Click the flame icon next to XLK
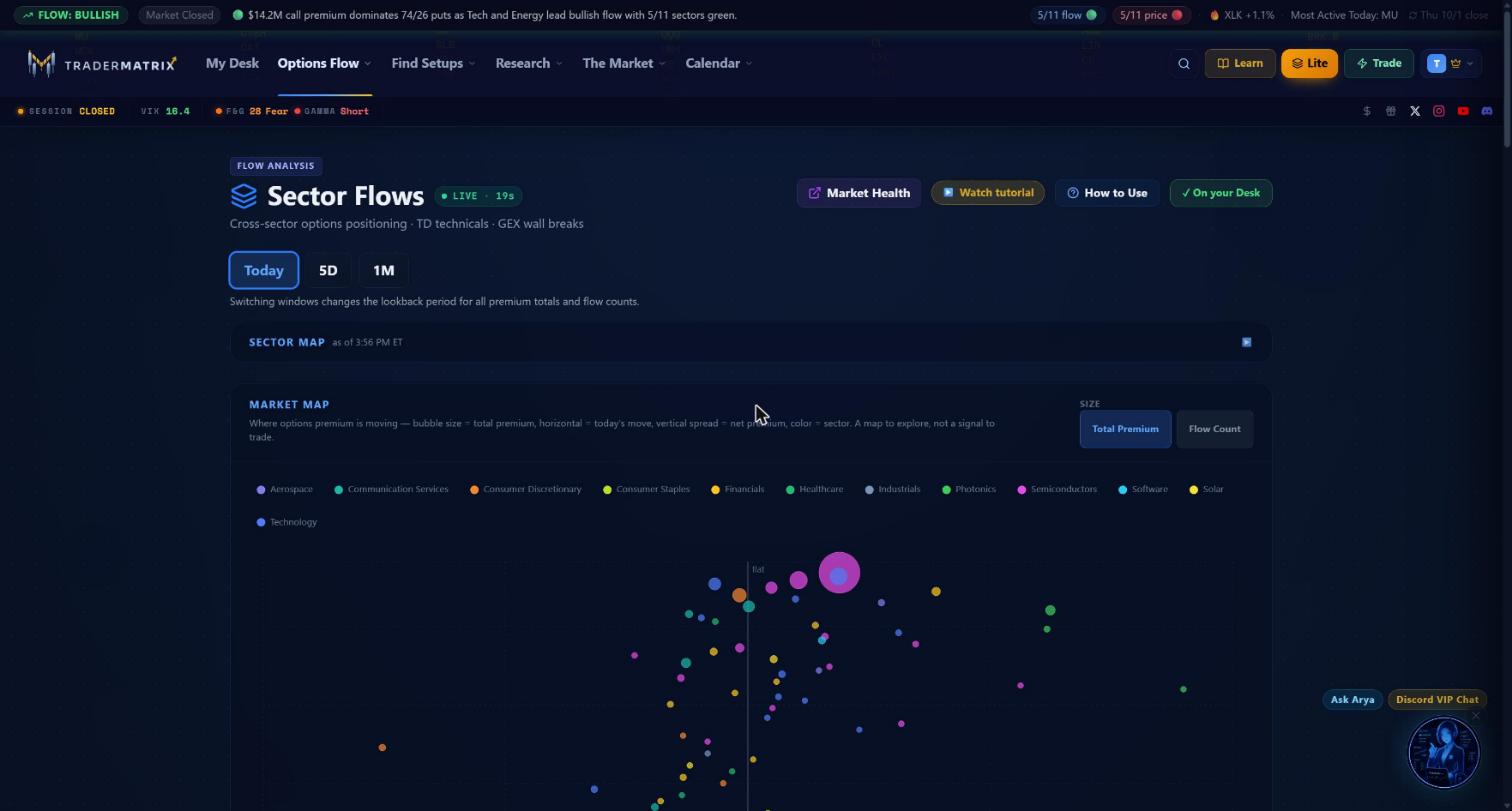Viewport: 1512px width, 811px height. coord(1215,15)
